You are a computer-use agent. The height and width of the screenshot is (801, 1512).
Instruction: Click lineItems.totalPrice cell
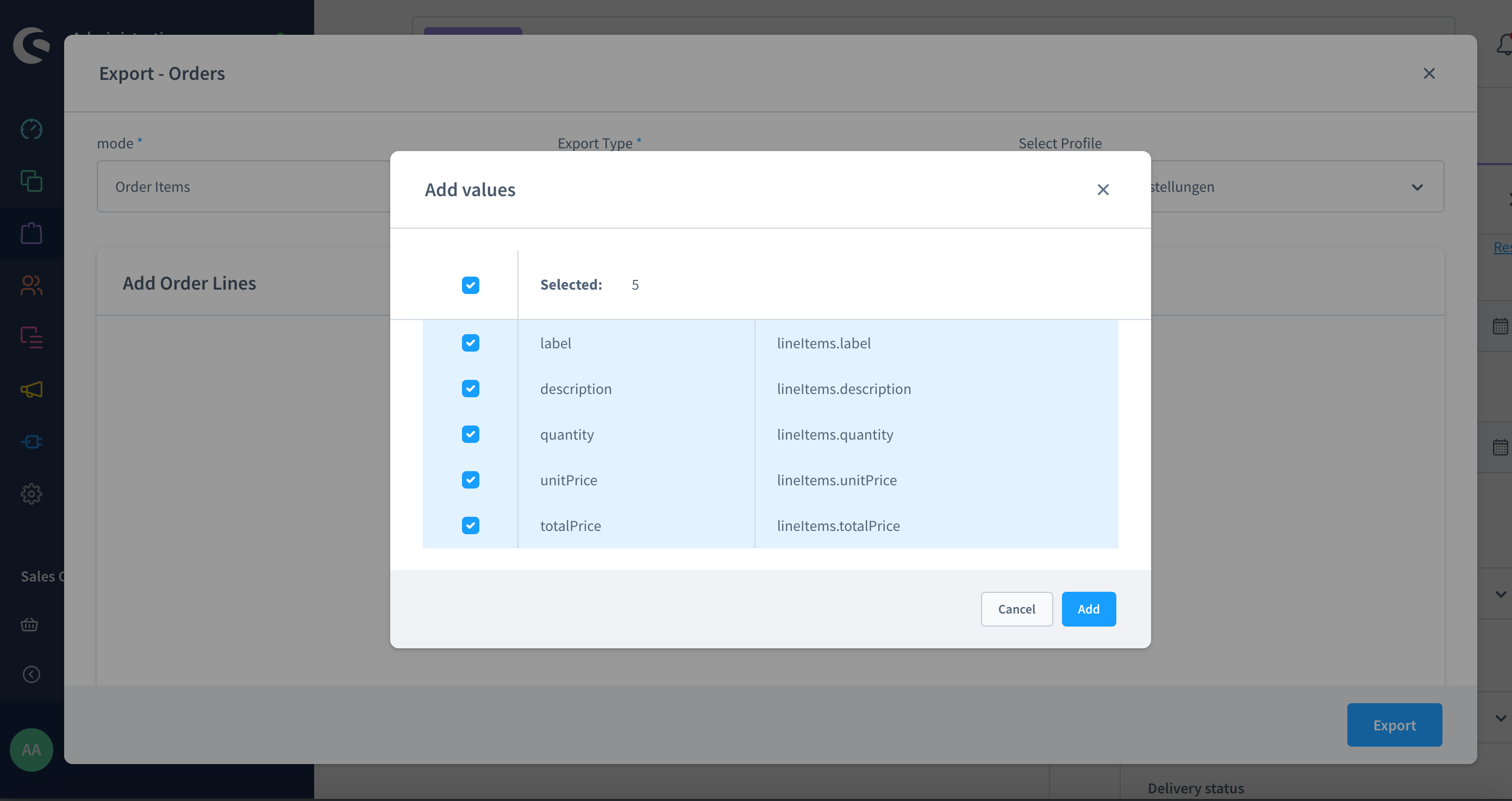[936, 526]
